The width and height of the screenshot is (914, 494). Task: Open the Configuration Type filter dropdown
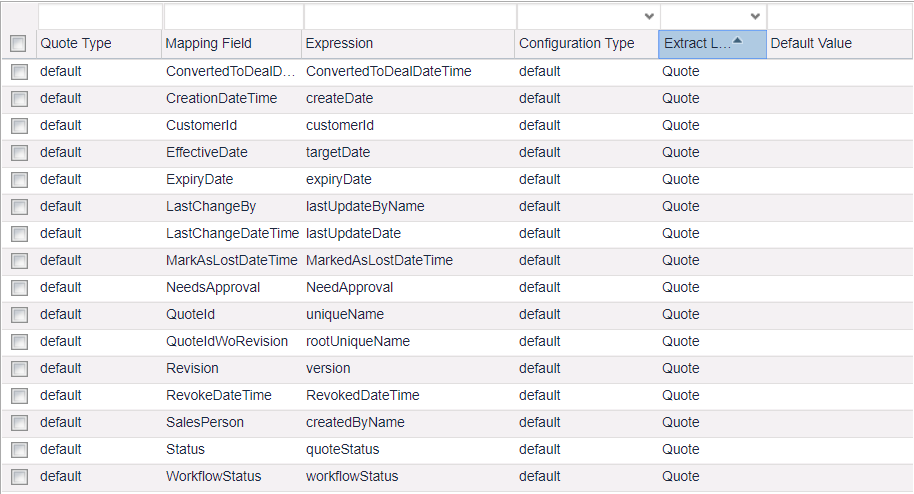(x=649, y=17)
